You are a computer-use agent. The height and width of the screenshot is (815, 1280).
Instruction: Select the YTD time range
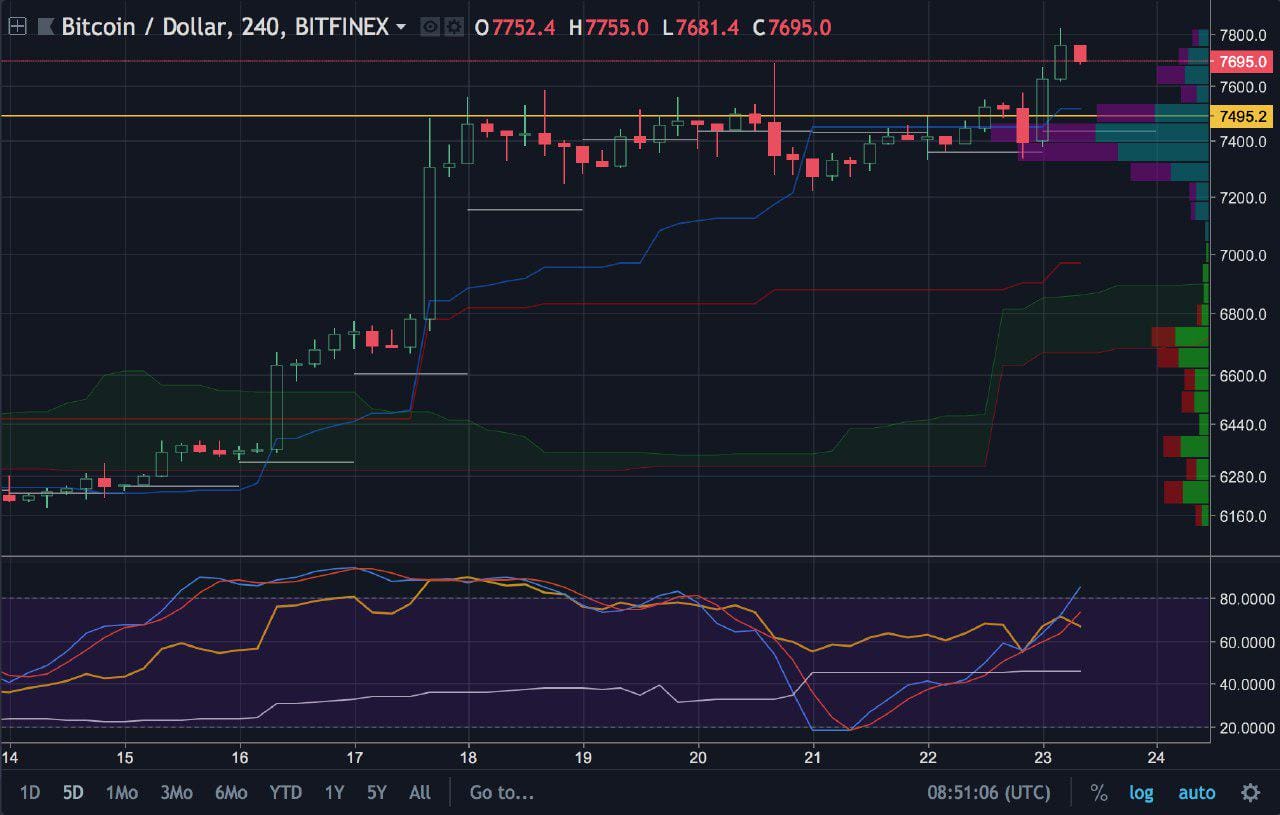[285, 793]
